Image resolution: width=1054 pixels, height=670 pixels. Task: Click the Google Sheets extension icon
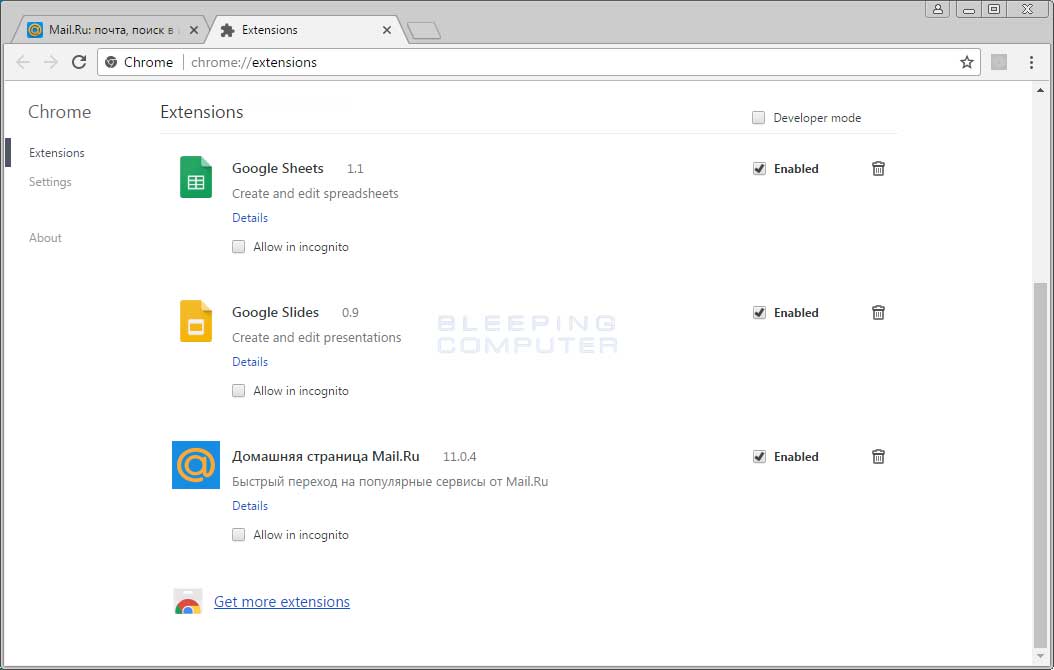point(195,177)
